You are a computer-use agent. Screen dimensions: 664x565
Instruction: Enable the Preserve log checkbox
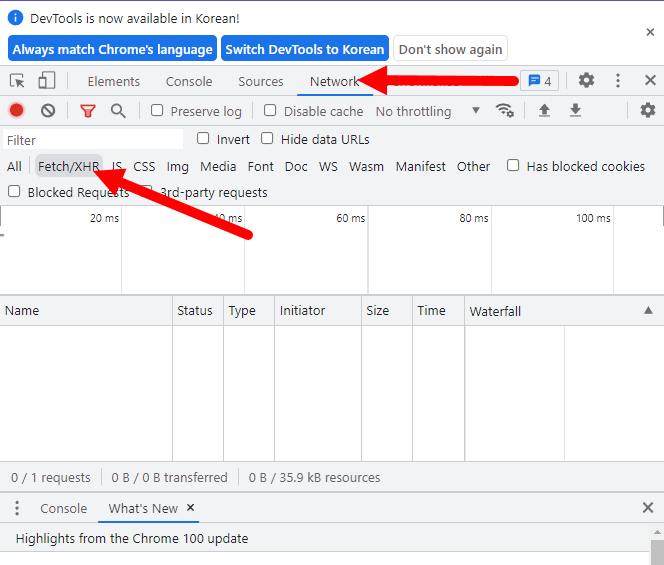tap(157, 111)
